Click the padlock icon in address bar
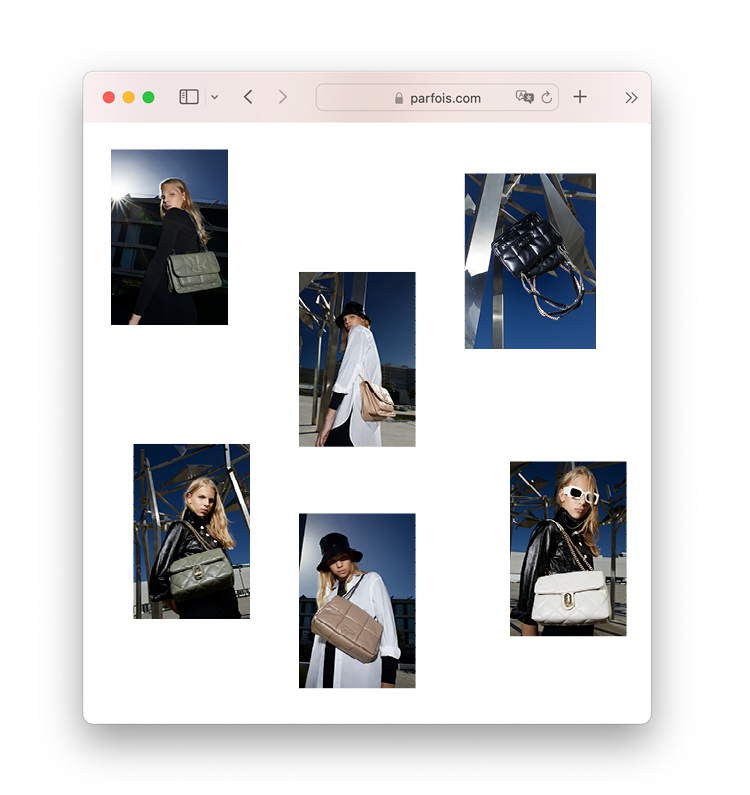This screenshot has width=750, height=795. [399, 98]
